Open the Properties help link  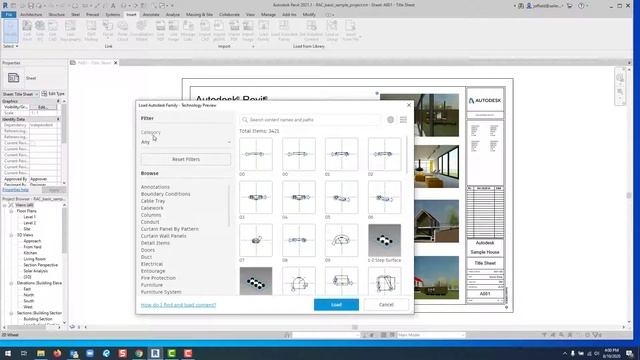coord(16,190)
